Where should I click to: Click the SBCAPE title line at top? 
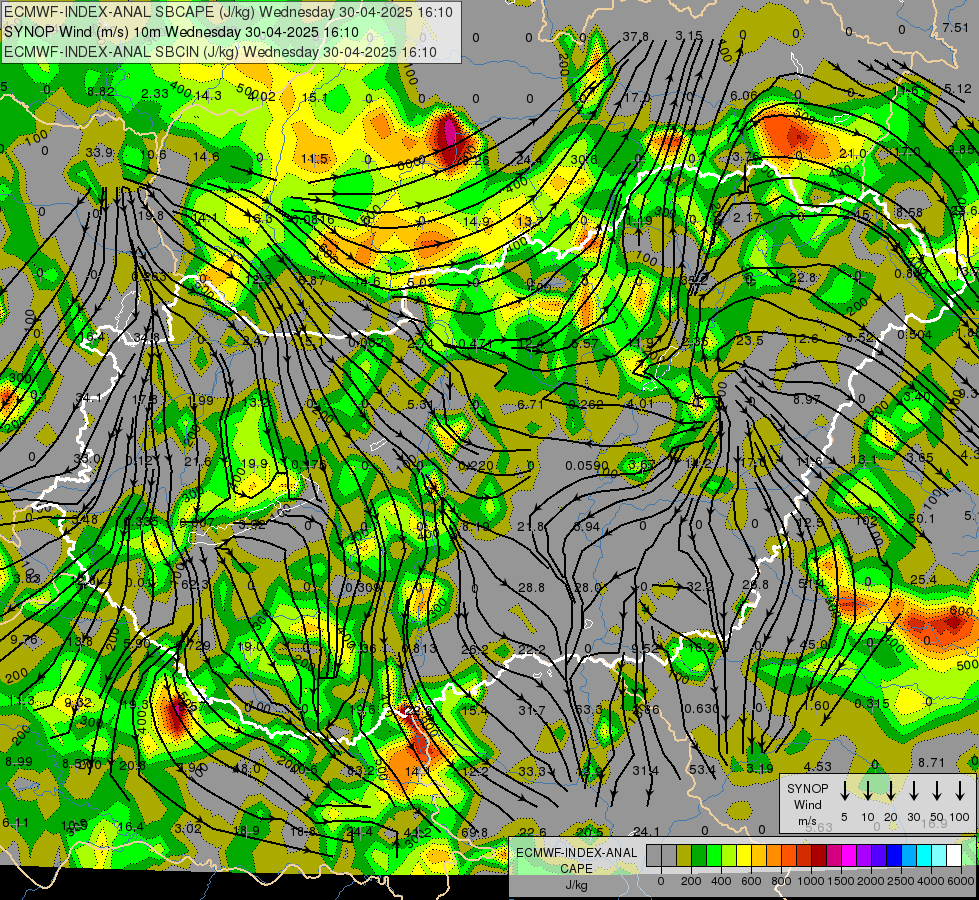[x=228, y=12]
